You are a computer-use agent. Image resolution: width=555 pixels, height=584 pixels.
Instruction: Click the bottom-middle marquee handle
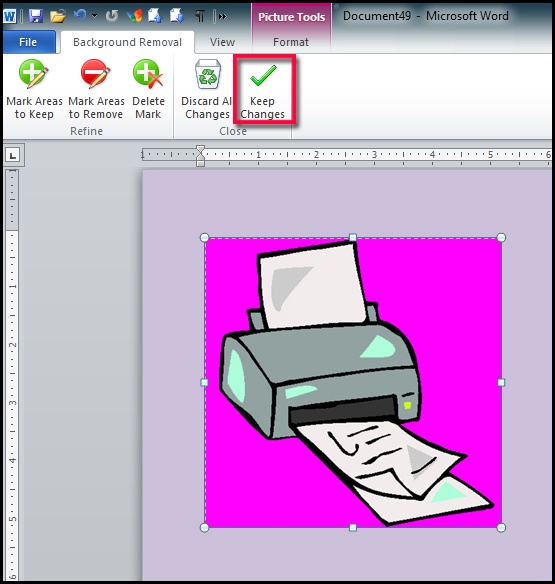click(x=353, y=527)
